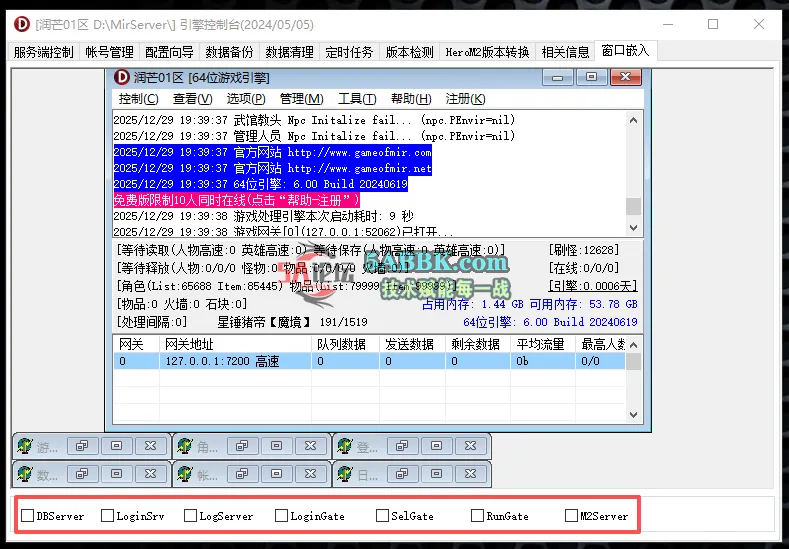789x549 pixels.
Task: Enable the DBServer checkbox
Action: coord(28,516)
